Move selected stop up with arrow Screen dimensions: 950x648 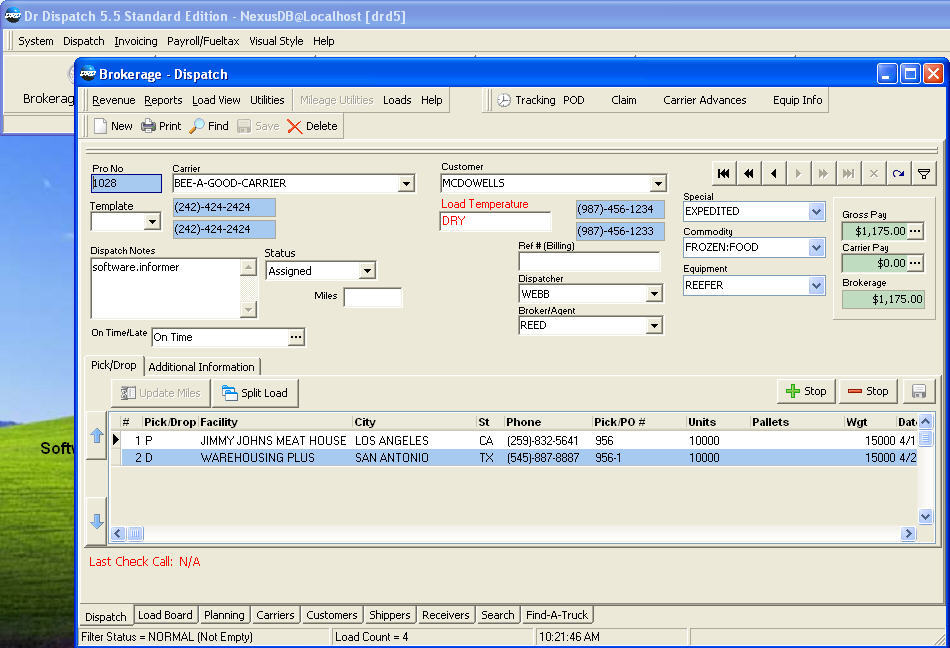[97, 436]
